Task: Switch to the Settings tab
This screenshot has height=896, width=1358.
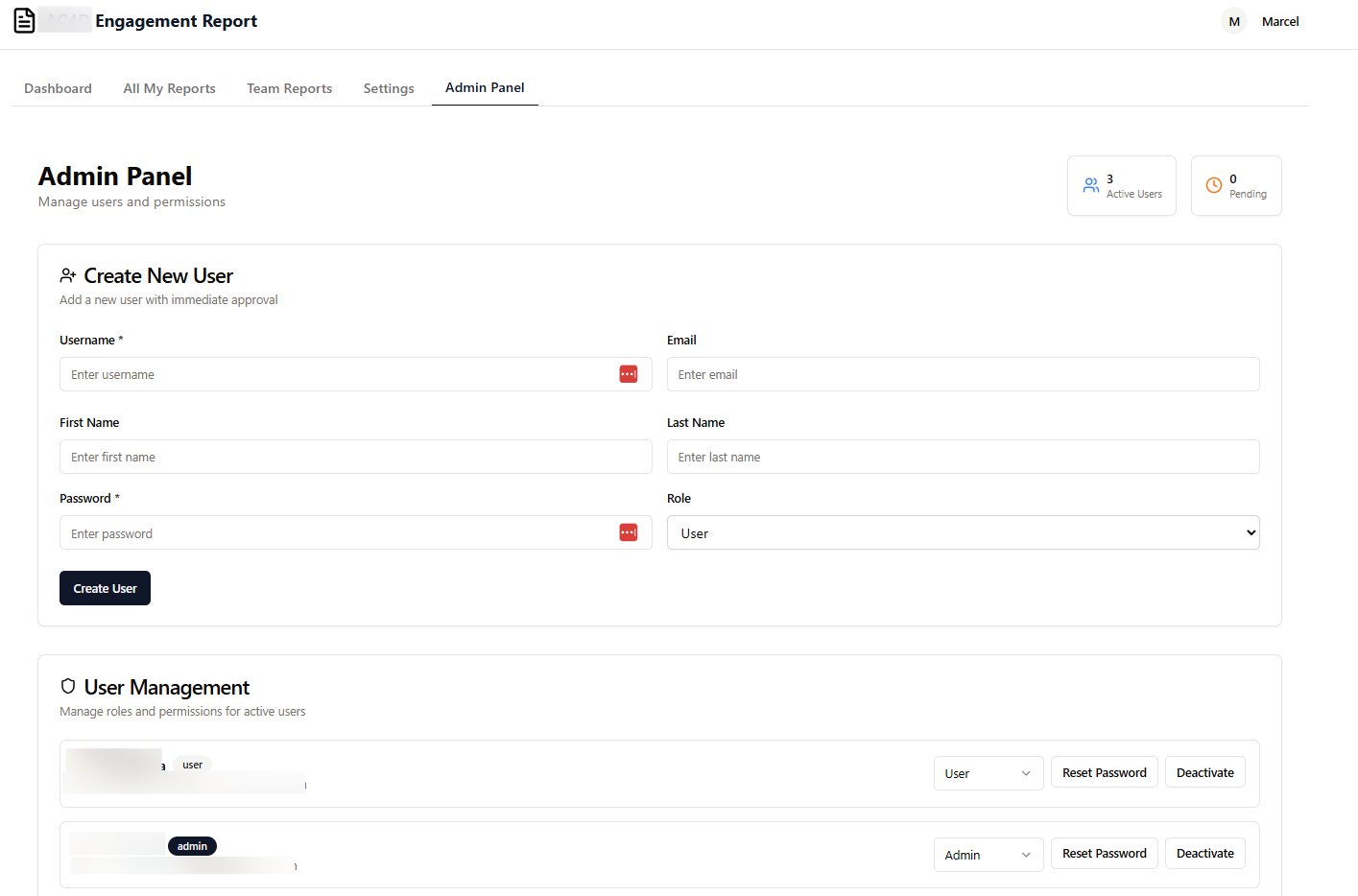Action: (388, 87)
